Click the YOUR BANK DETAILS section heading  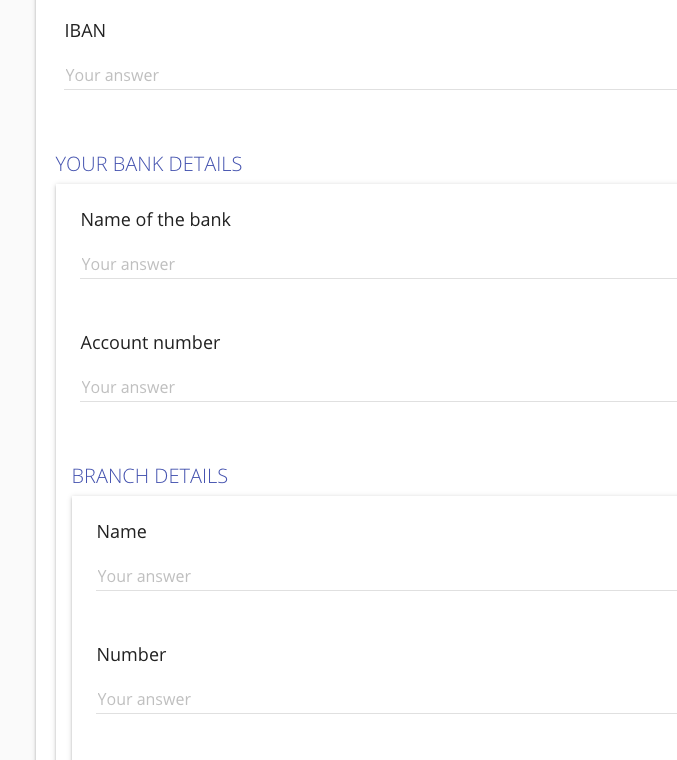[148, 164]
